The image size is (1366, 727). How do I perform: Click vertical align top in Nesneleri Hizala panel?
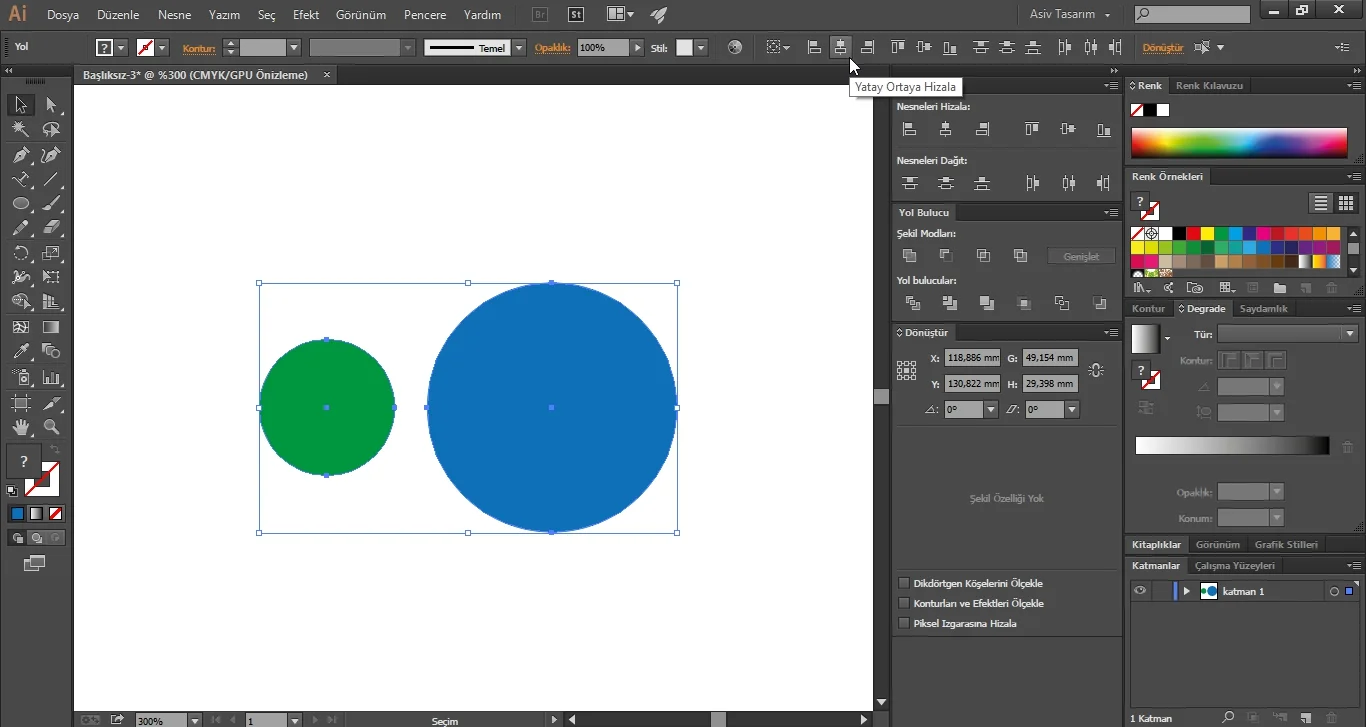1032,129
